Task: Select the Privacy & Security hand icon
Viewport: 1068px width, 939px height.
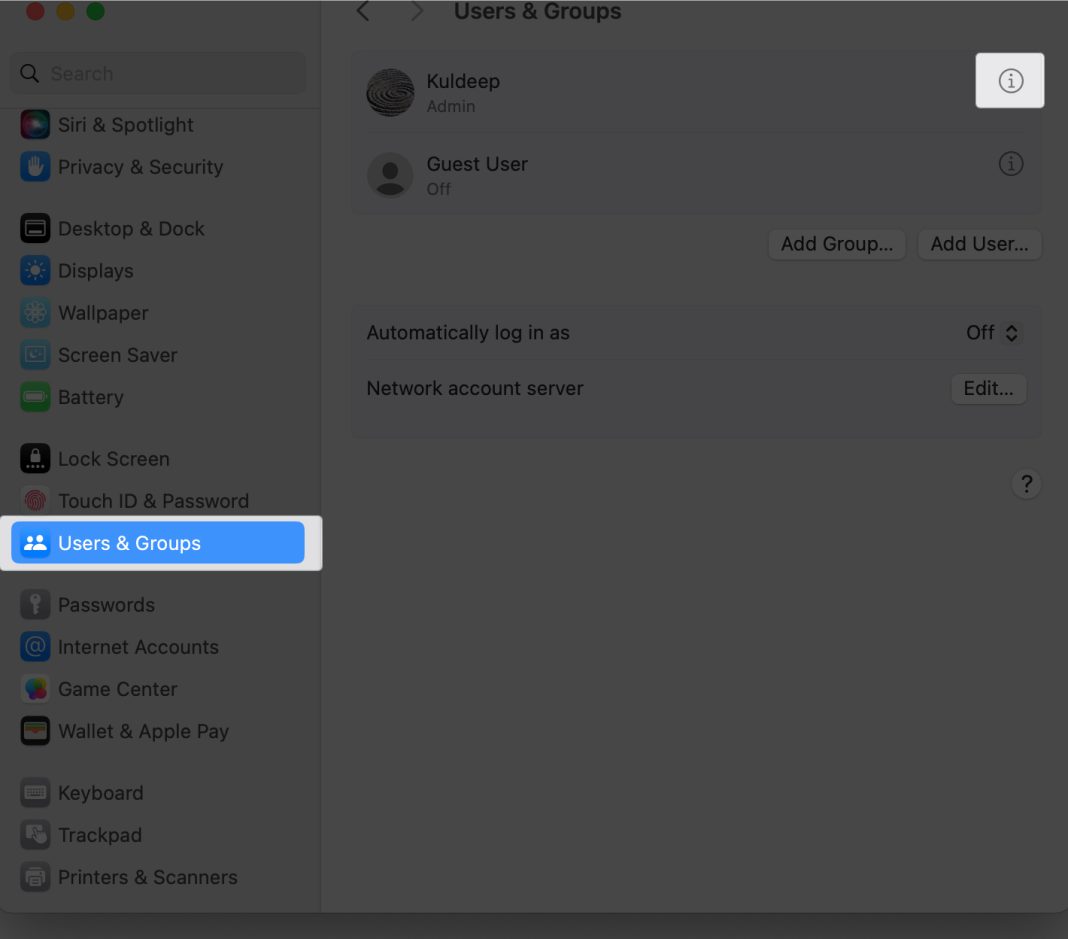Action: point(35,167)
